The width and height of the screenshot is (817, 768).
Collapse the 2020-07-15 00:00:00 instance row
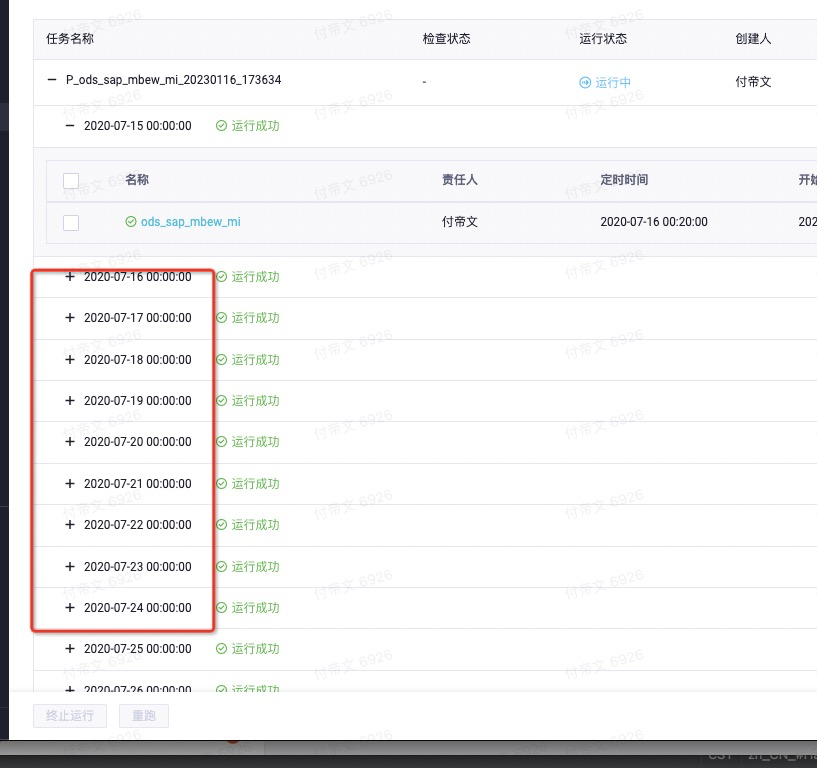coord(70,126)
